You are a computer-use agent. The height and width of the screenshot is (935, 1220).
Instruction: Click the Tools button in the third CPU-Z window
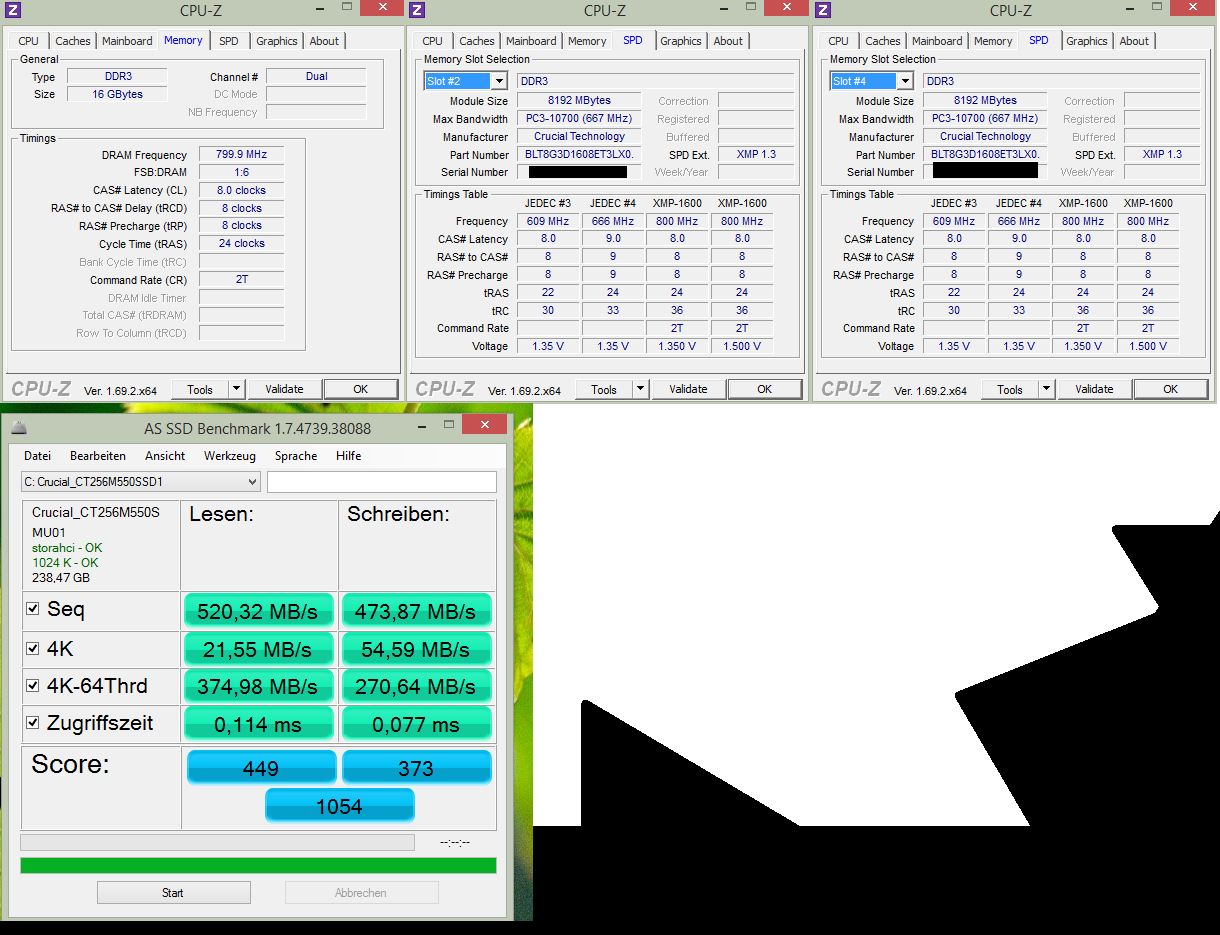[x=1010, y=389]
